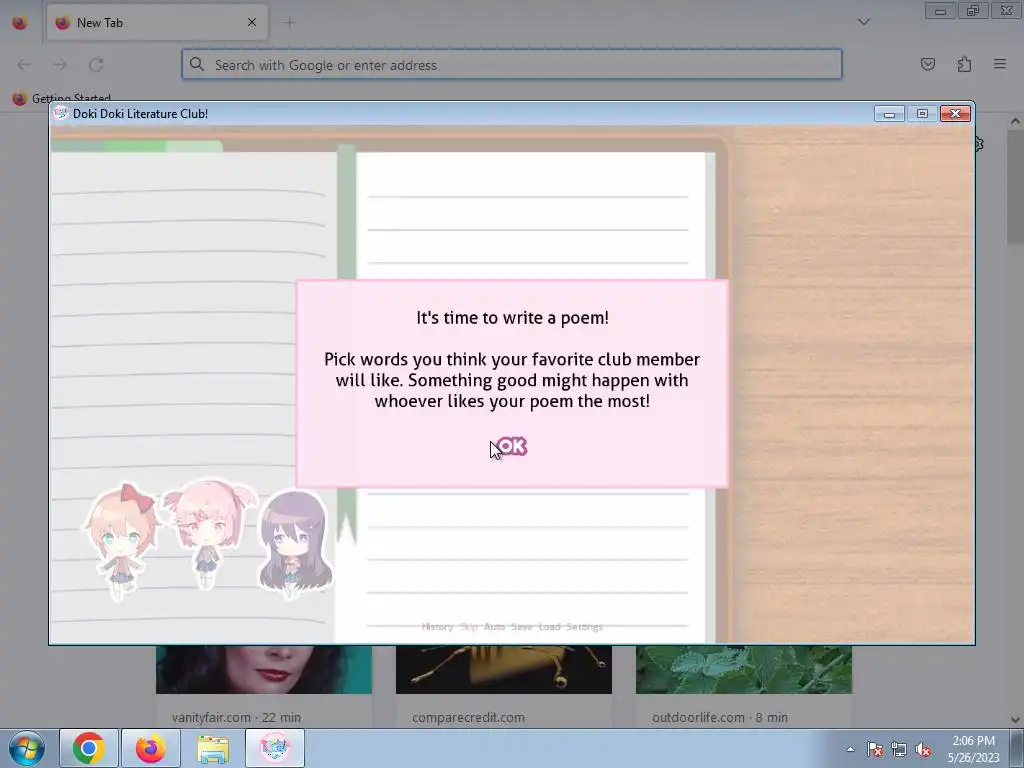Click the Firefox page vertical scrollbar
The image size is (1024, 768).
pyautogui.click(x=1015, y=186)
